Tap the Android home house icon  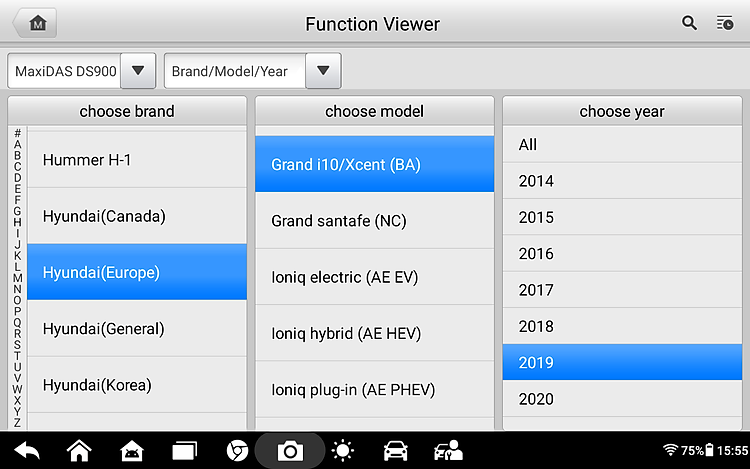(79, 451)
